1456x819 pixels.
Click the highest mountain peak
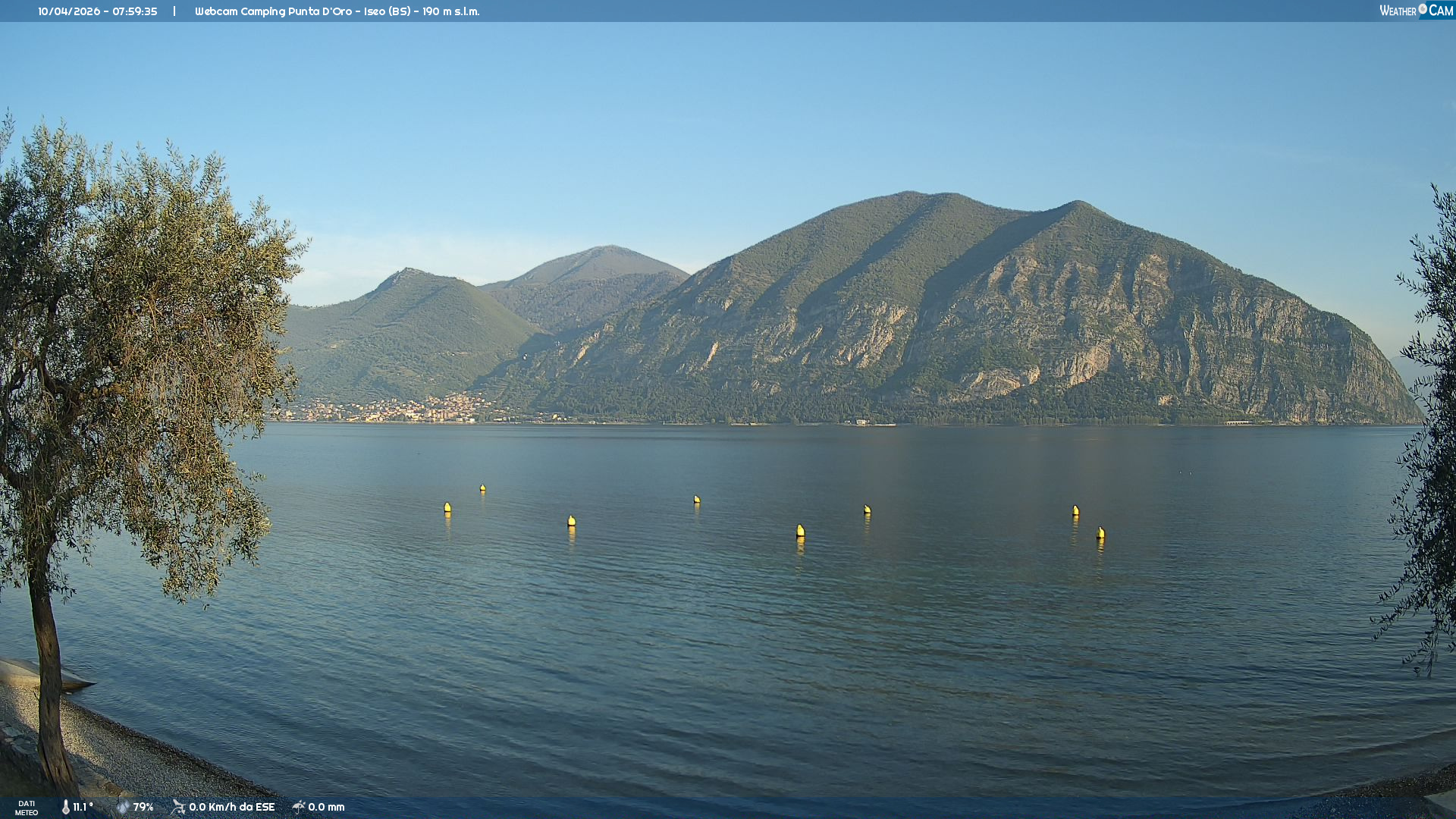910,193
